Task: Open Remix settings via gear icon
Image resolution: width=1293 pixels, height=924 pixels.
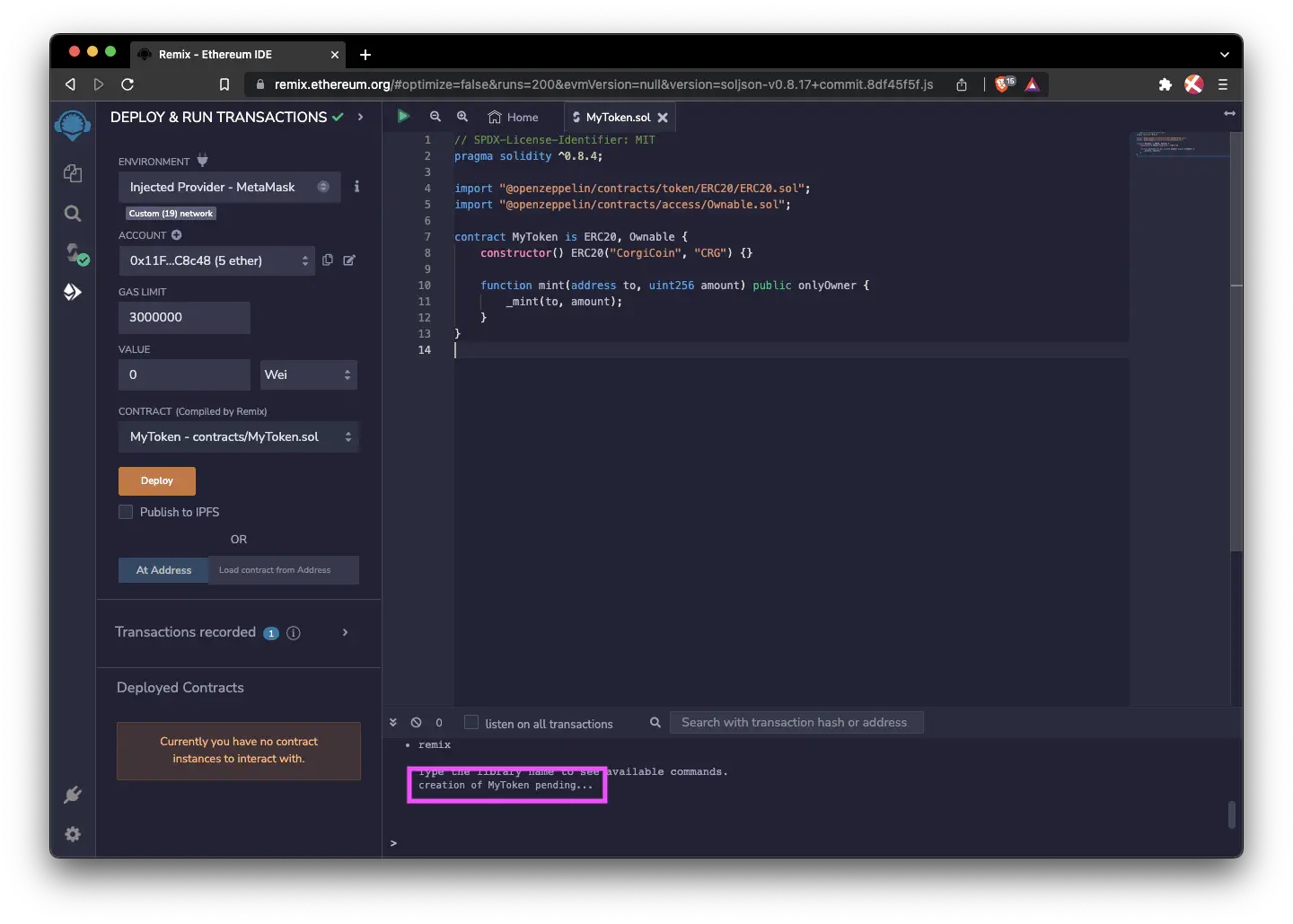Action: point(73,834)
